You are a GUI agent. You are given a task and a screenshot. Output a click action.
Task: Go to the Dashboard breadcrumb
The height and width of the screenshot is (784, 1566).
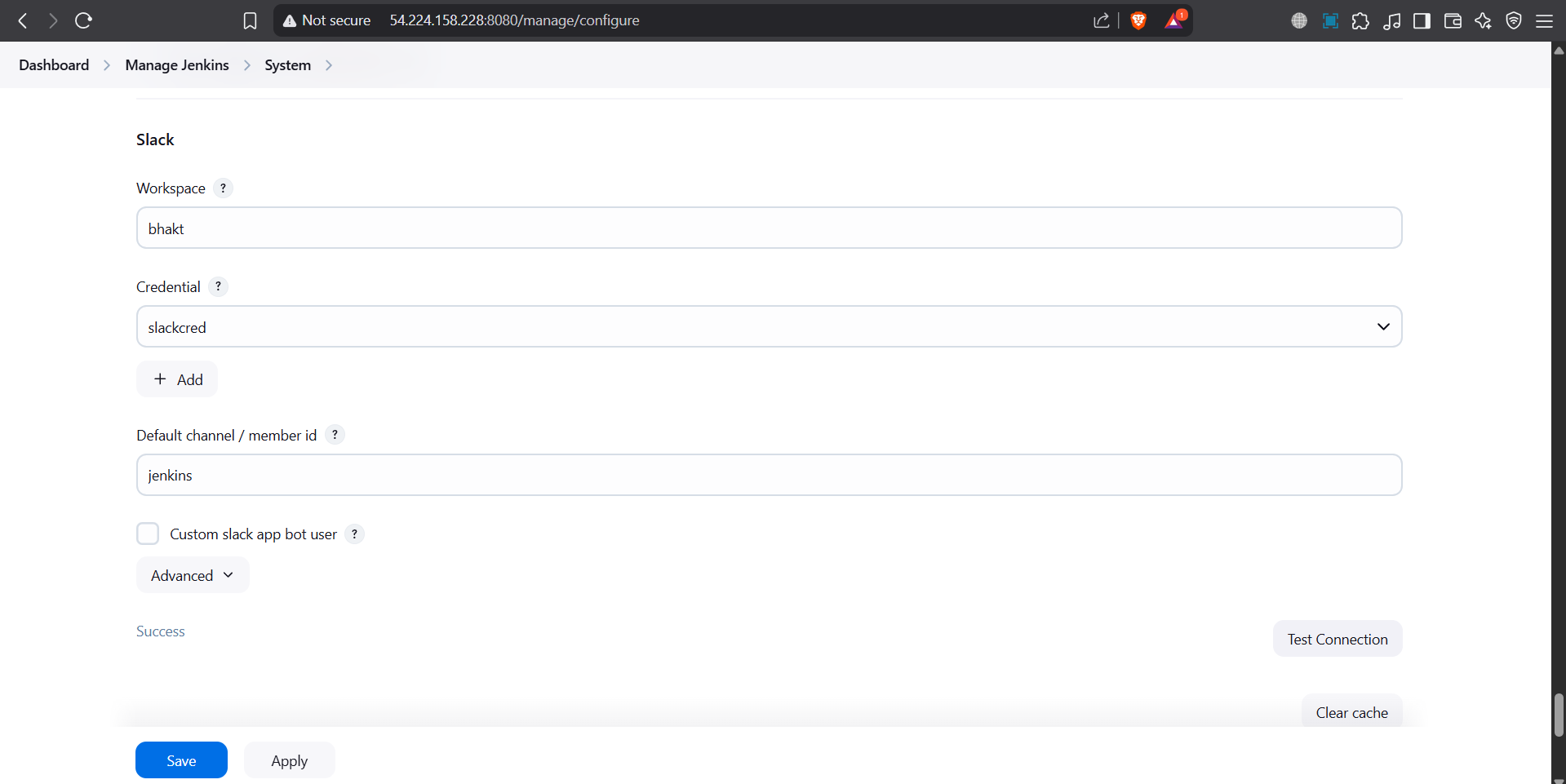[54, 65]
